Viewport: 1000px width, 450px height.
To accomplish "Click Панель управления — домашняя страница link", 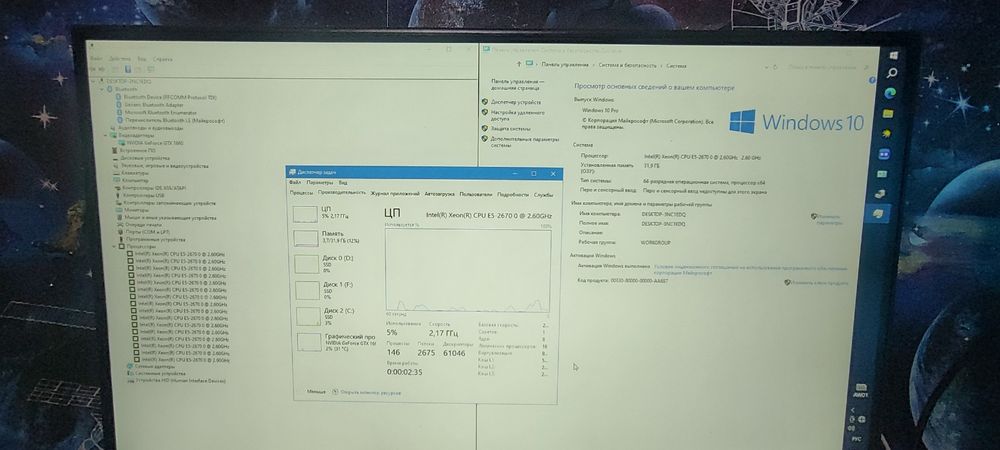I will pyautogui.click(x=518, y=85).
